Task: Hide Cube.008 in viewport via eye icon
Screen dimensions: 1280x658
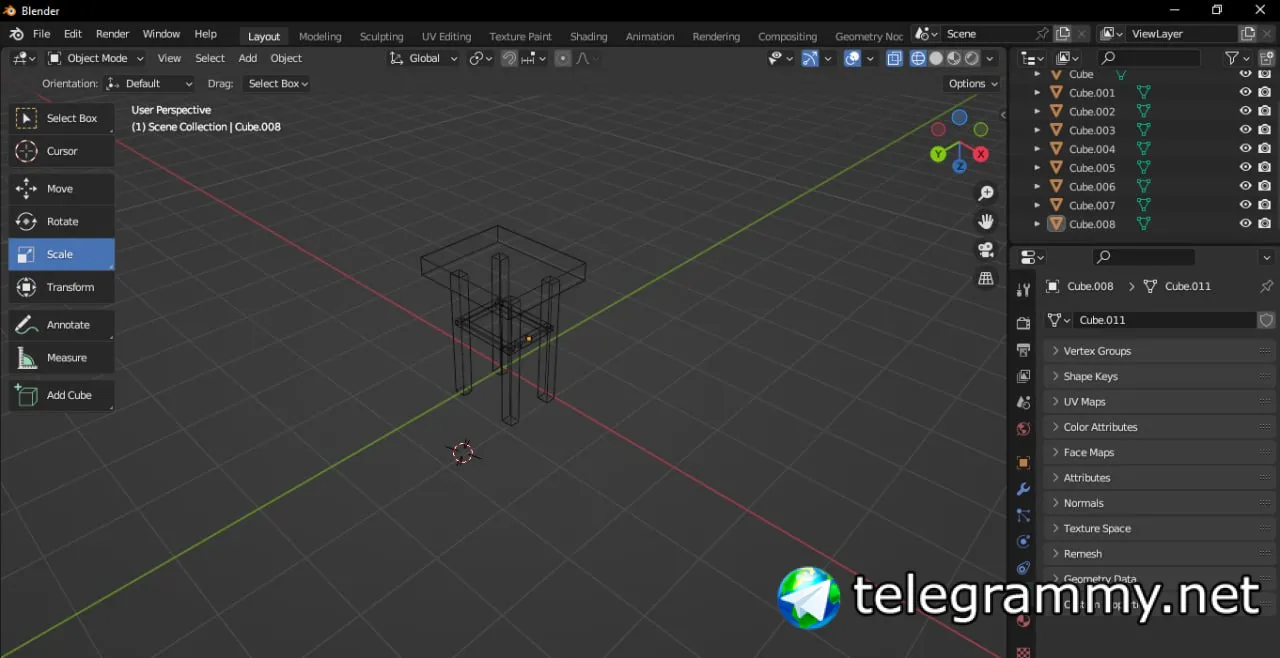Action: pyautogui.click(x=1245, y=224)
